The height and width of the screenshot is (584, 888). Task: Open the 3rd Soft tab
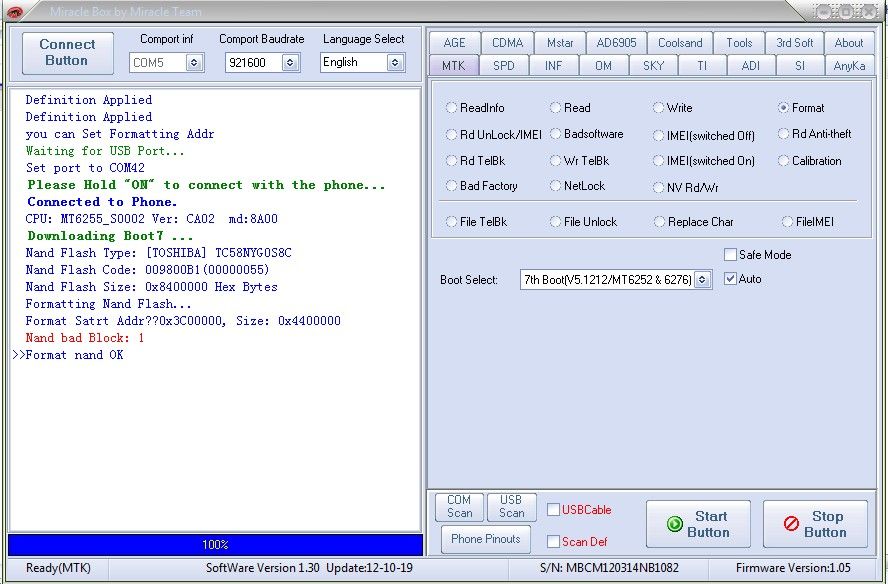tap(795, 42)
